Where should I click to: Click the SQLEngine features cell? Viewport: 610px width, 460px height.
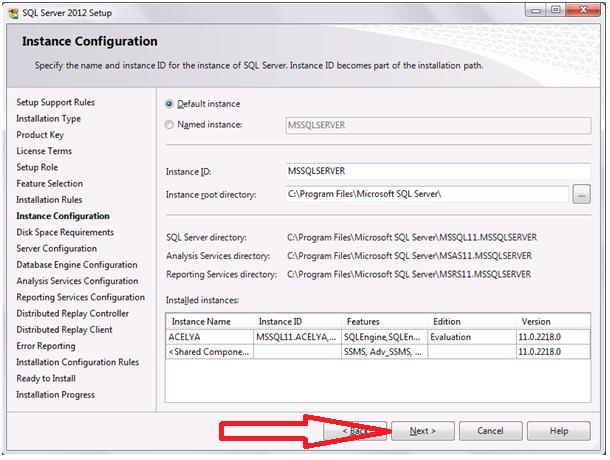(384, 337)
